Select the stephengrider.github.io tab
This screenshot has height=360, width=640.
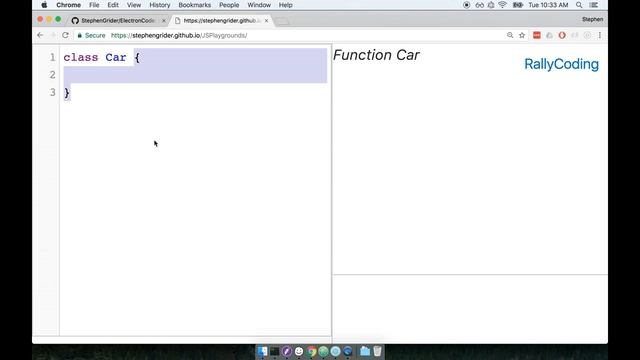(x=222, y=20)
